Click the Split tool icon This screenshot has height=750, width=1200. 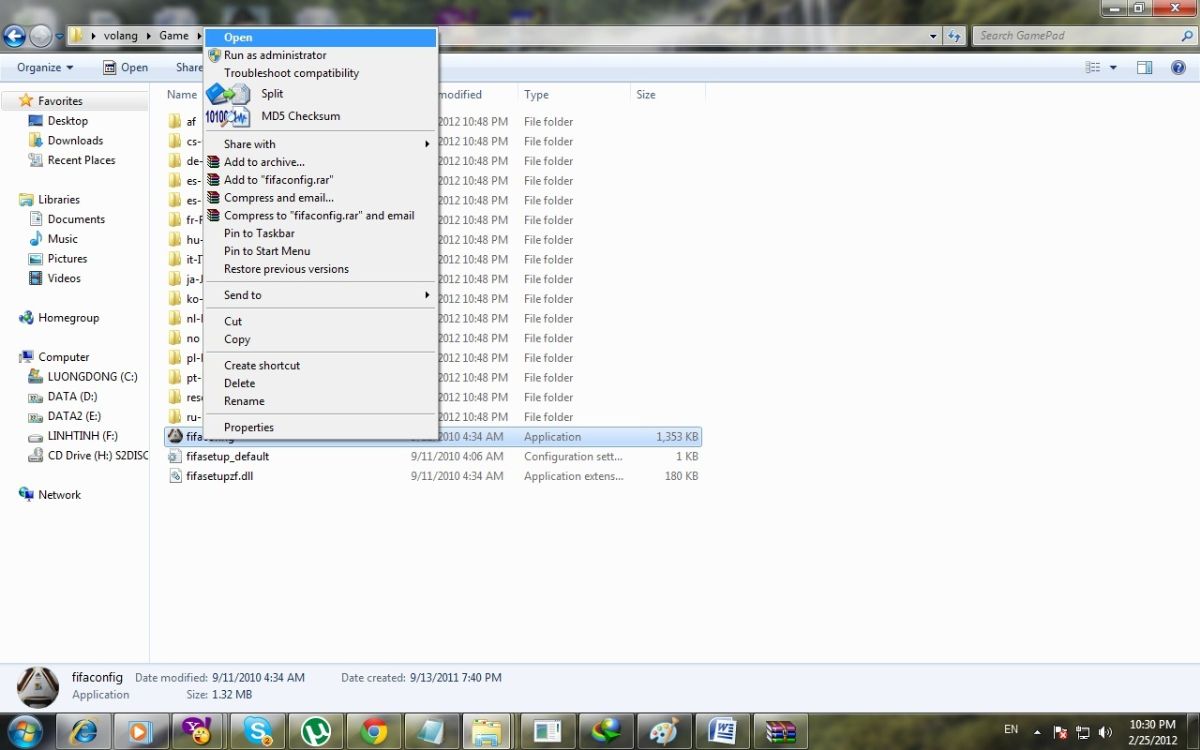point(227,94)
